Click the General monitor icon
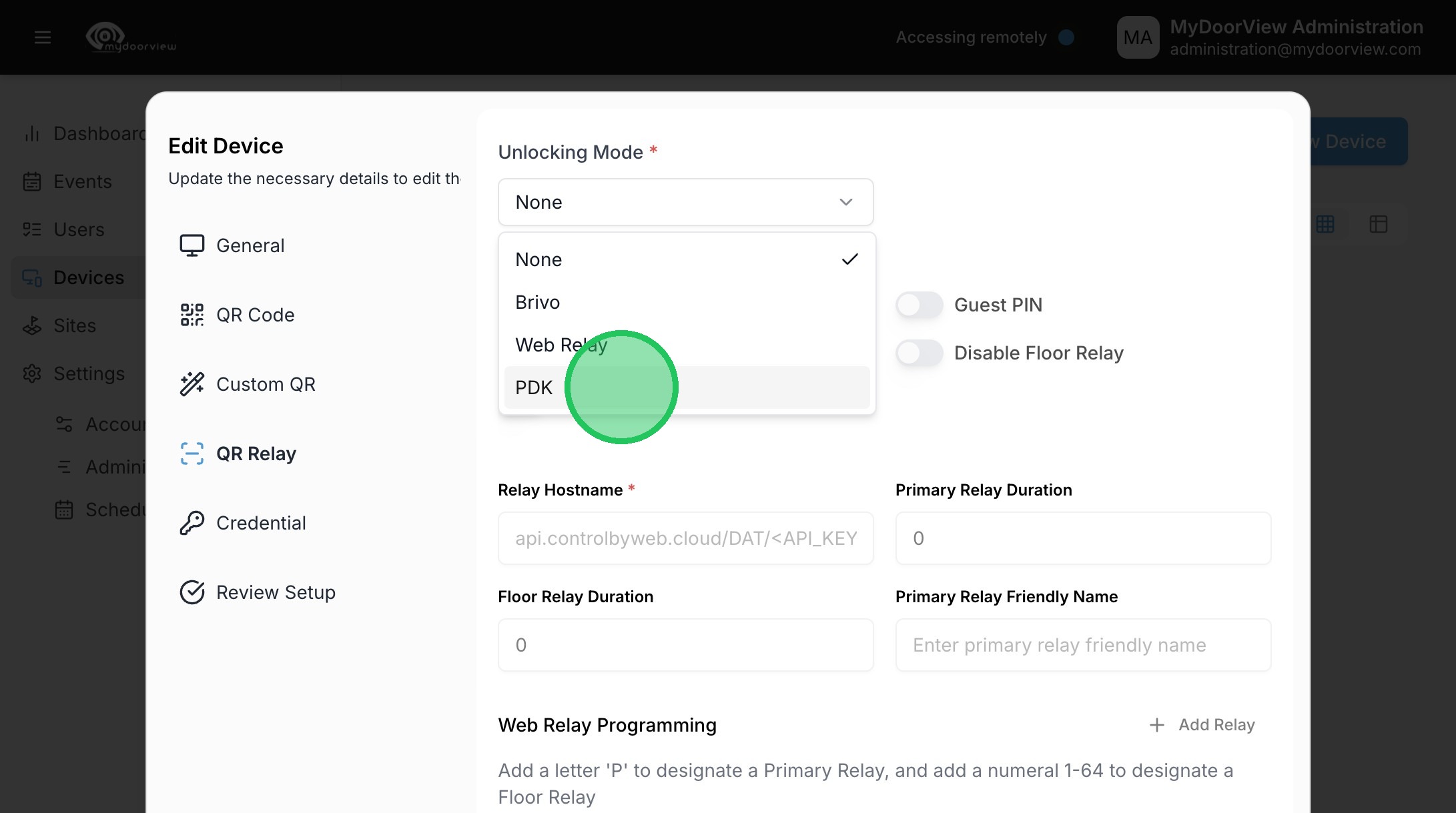Screen dimensions: 1456x813 (192, 245)
